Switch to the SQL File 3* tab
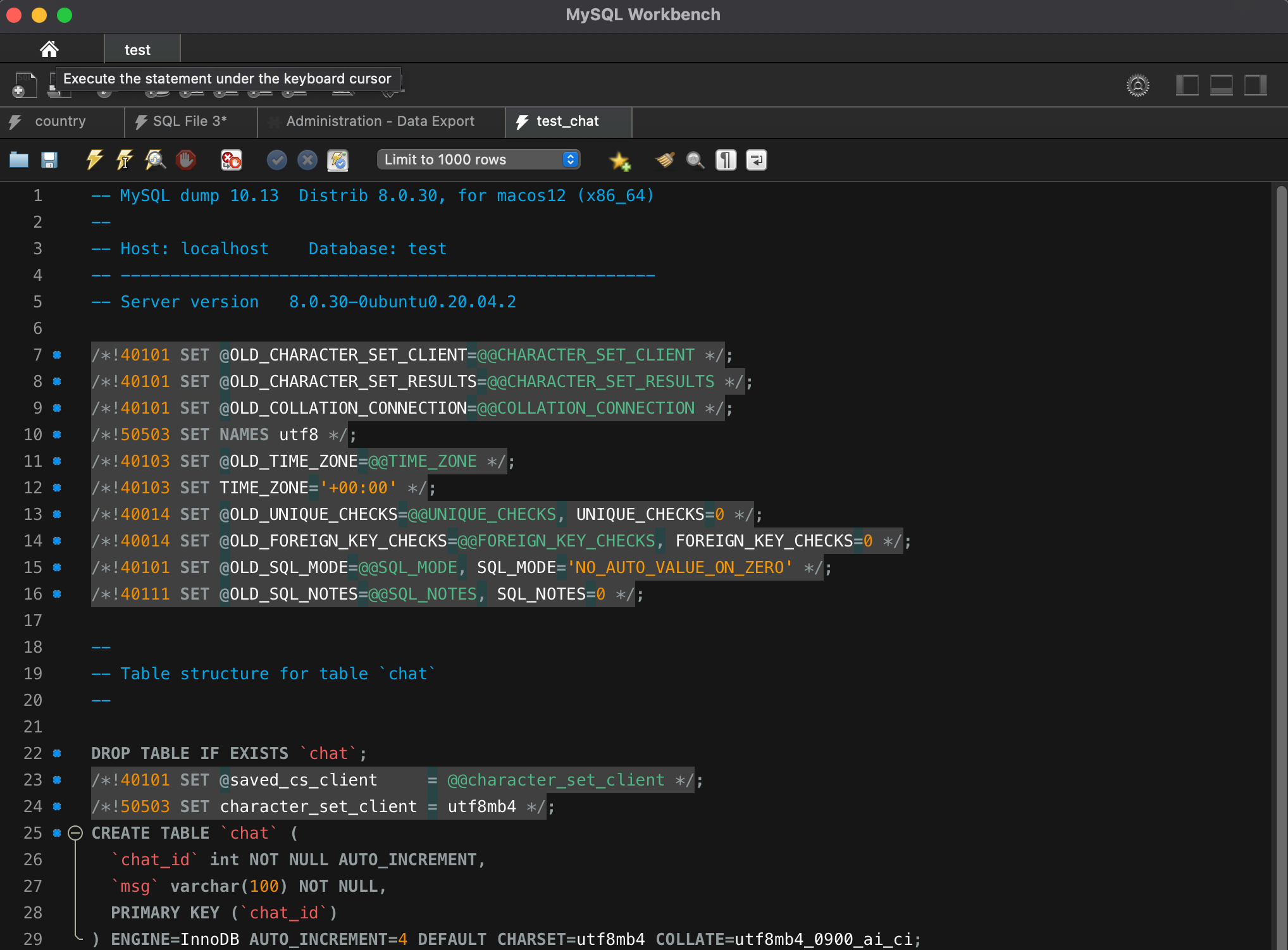Image resolution: width=1288 pixels, height=950 pixels. point(190,121)
